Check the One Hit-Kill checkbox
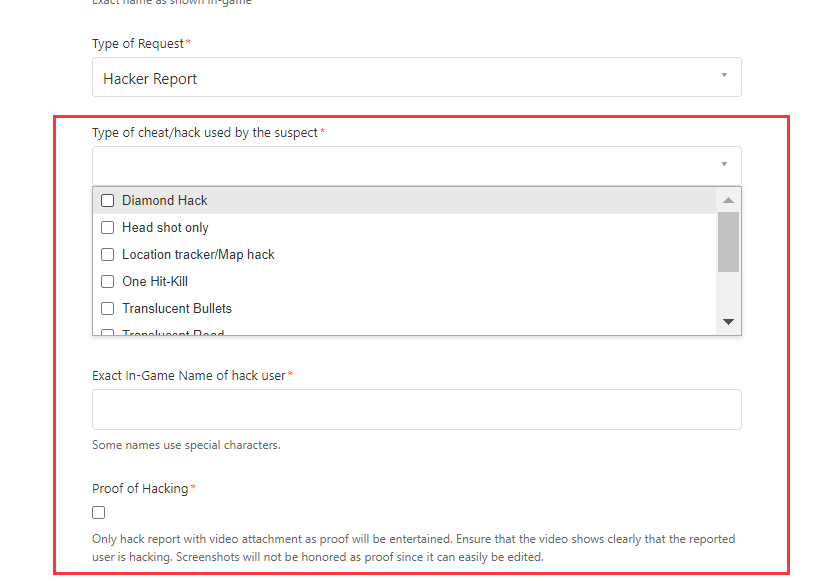828x581 pixels. click(107, 281)
